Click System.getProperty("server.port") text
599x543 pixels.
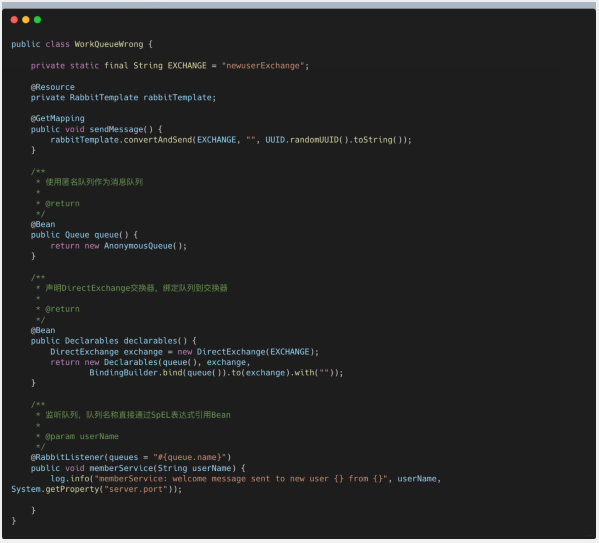tap(94, 490)
